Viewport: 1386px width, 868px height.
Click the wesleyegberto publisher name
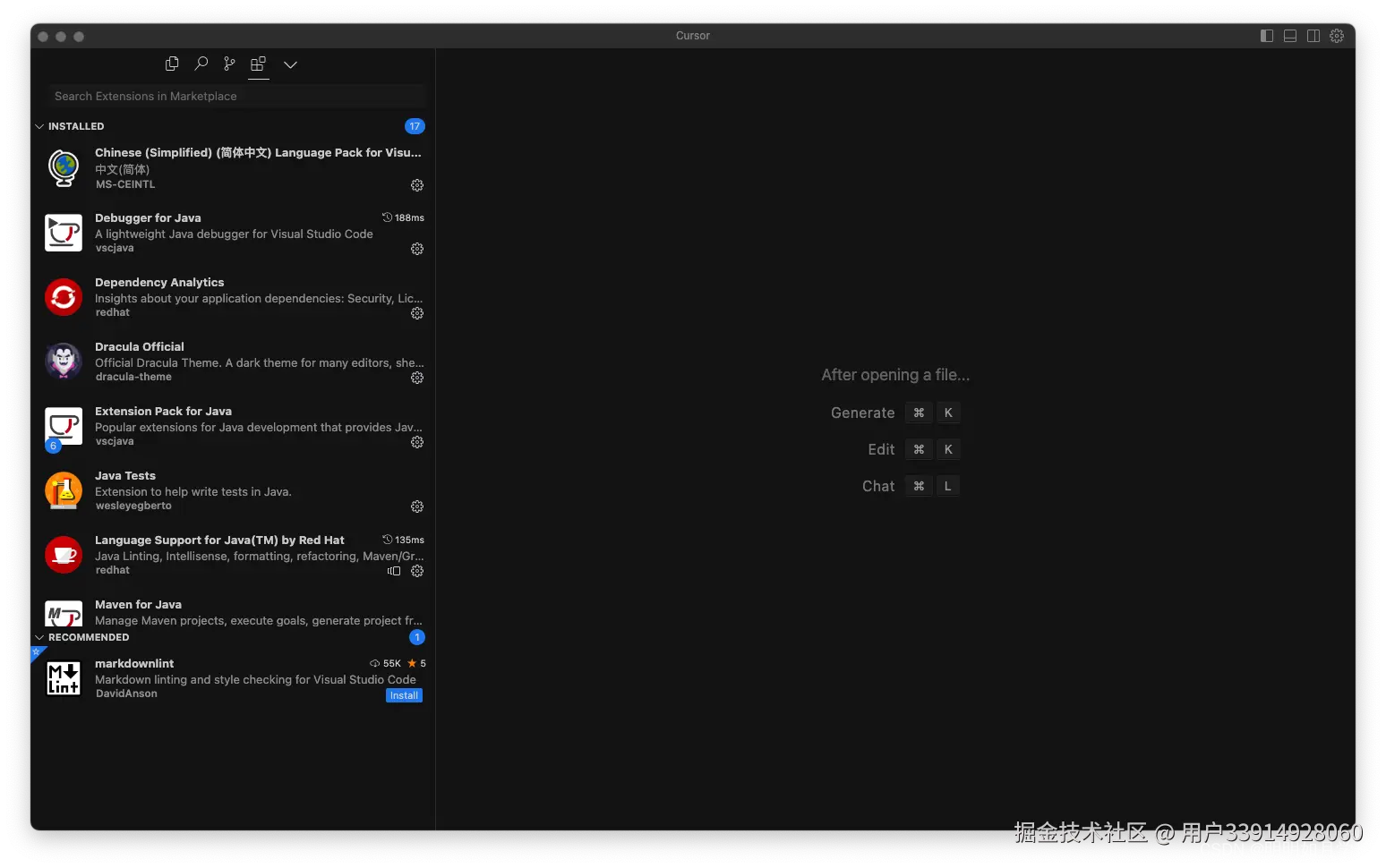point(133,506)
